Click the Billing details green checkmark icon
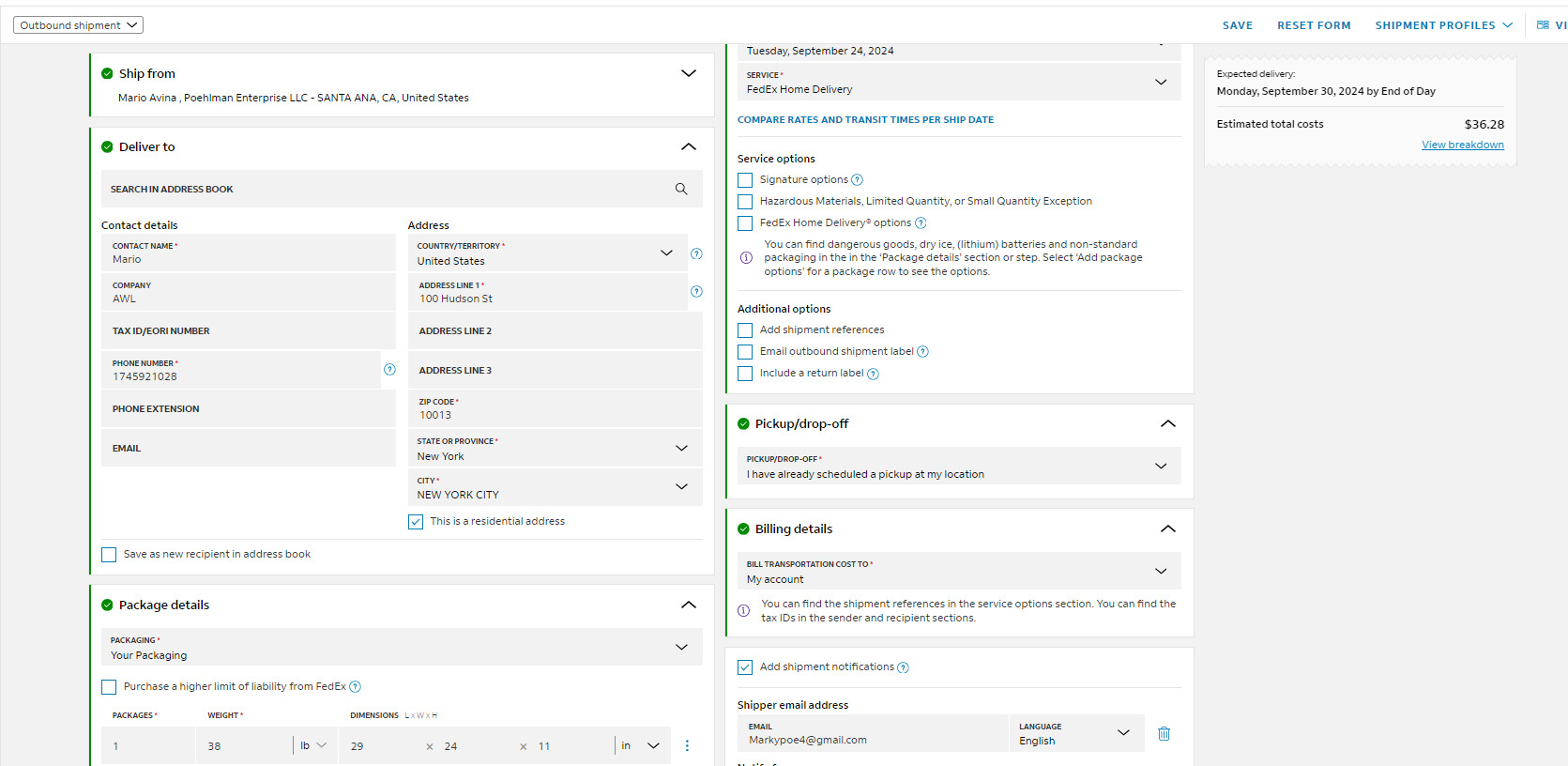 (x=743, y=529)
